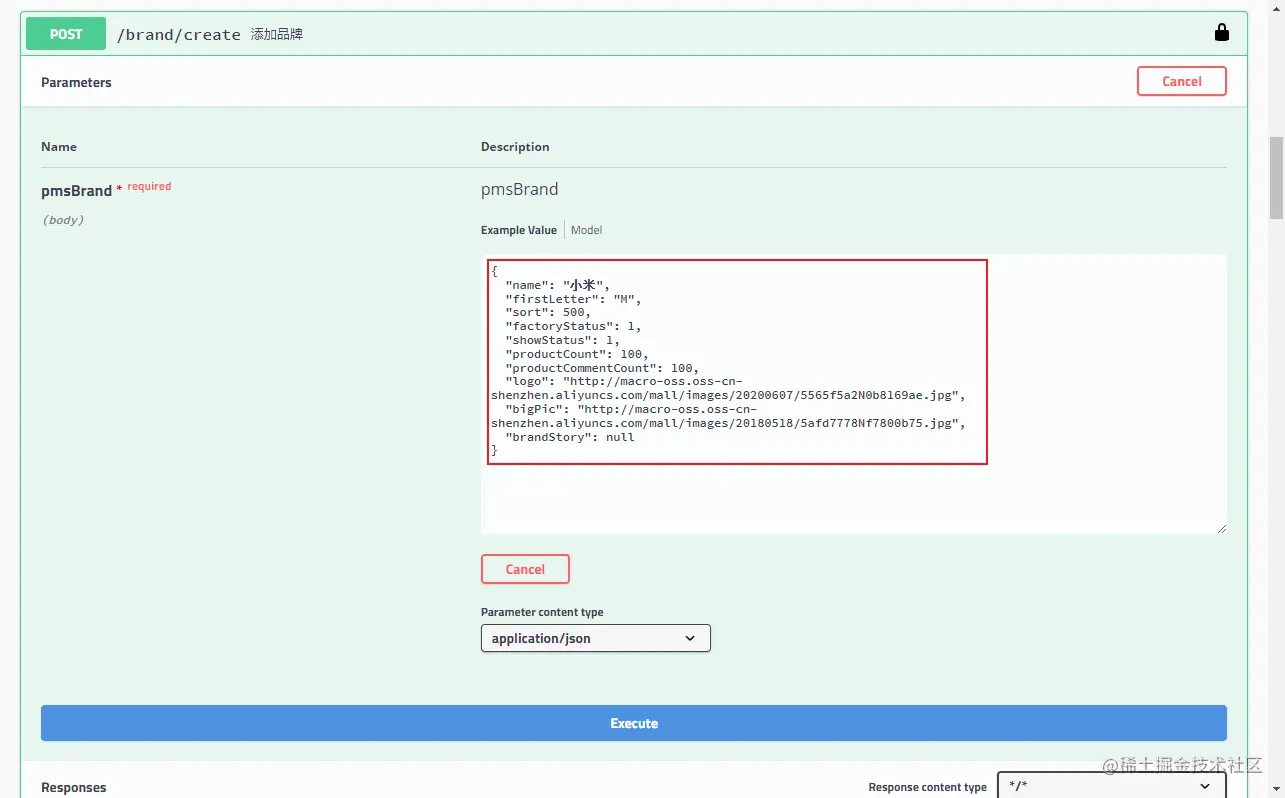The image size is (1285, 798).
Task: Click Cancel below the example body
Action: 525,568
